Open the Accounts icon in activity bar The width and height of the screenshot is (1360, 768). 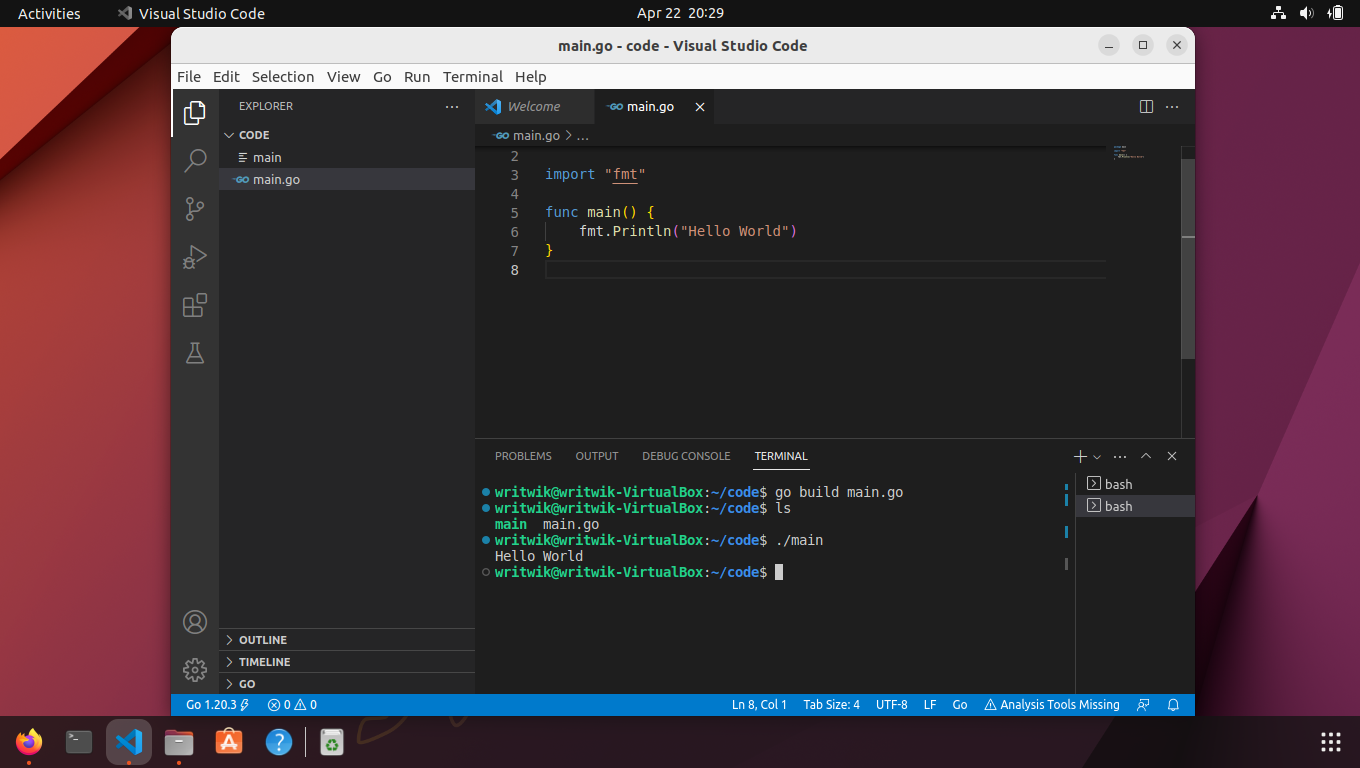(195, 622)
